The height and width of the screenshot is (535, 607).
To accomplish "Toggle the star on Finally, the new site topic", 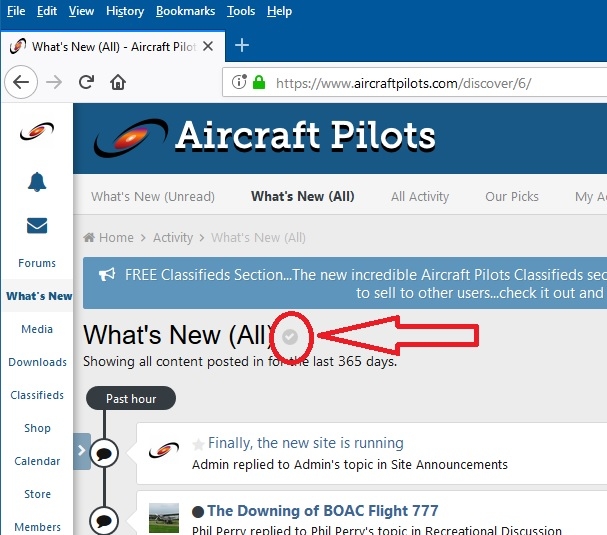I will (x=198, y=444).
